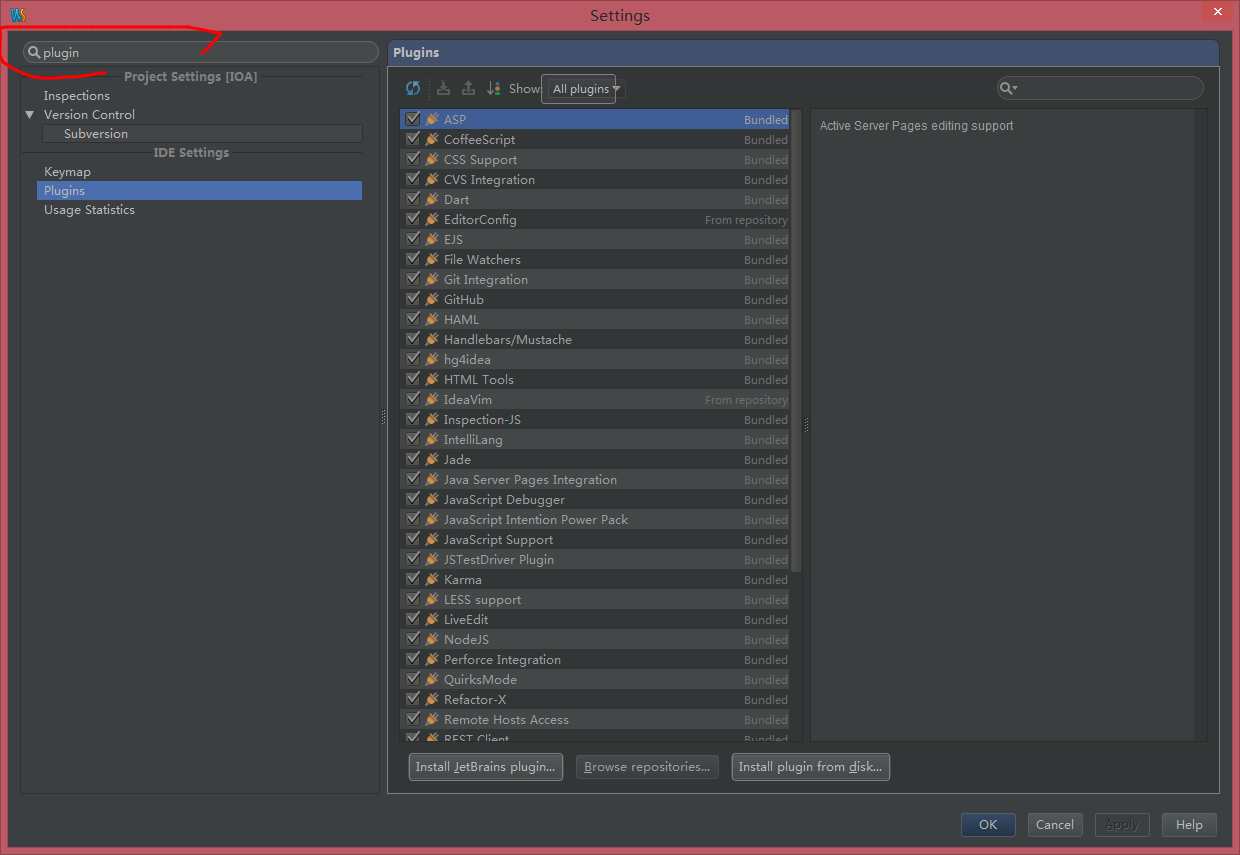Open the Keymap settings page

(x=67, y=172)
